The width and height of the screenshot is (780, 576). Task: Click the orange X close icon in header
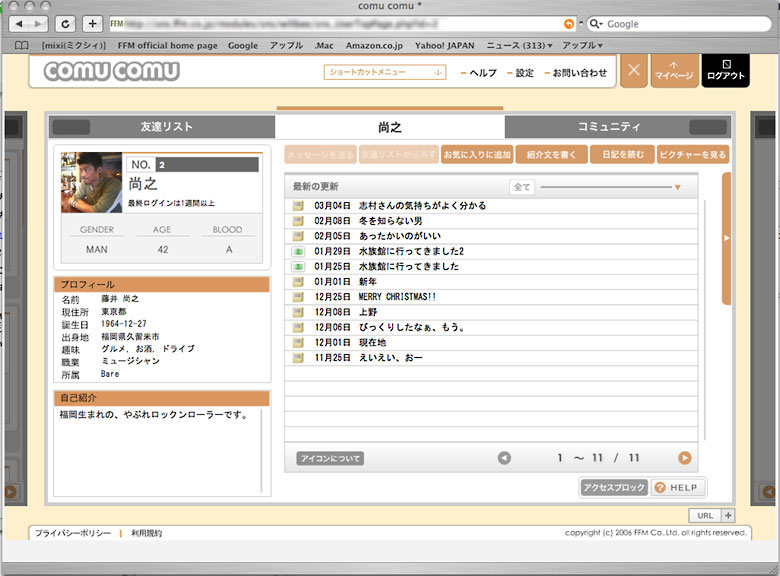click(x=634, y=72)
